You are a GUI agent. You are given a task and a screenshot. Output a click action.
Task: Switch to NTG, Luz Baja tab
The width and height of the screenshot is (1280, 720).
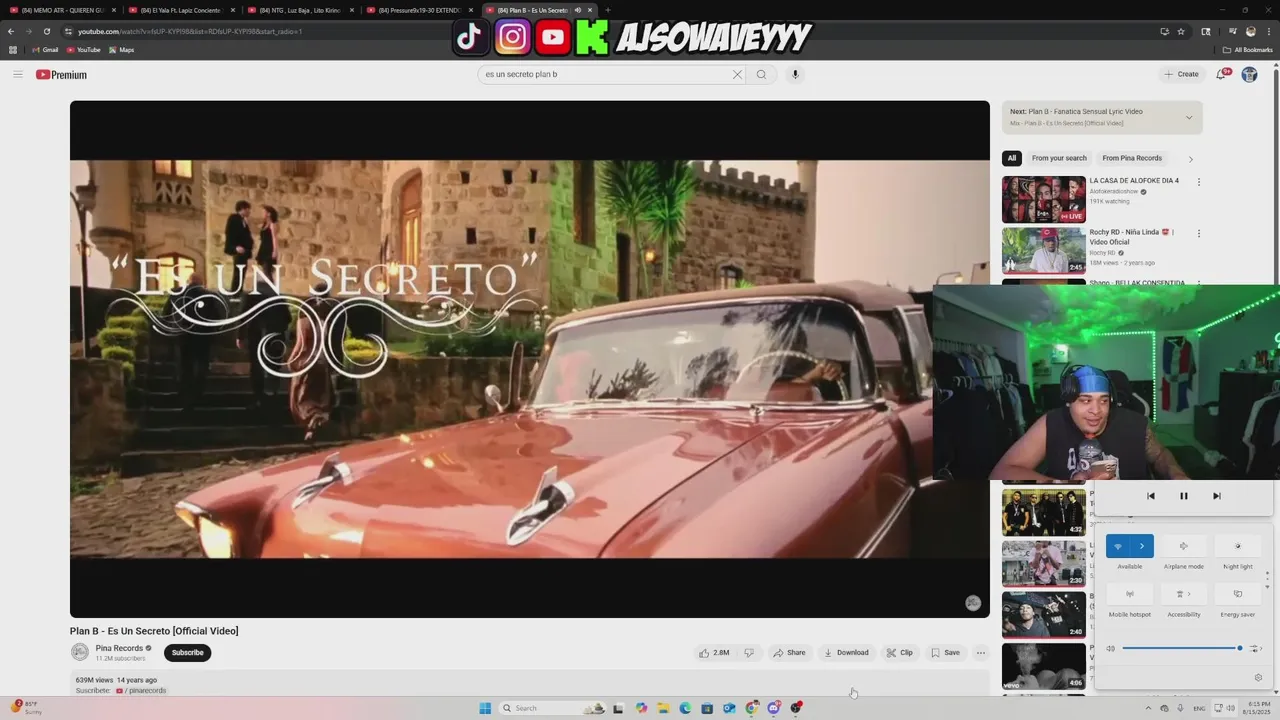[300, 10]
